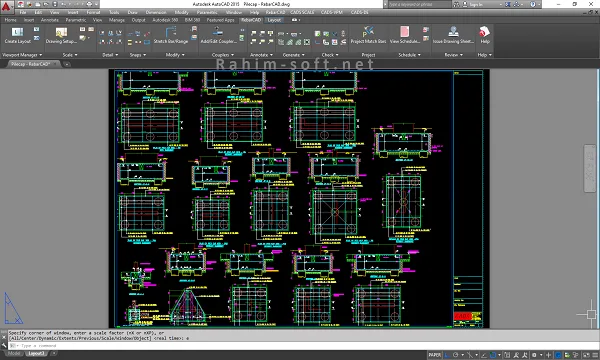Switch to the Model tab
This screenshot has height=360, width=600.
coord(14,353)
